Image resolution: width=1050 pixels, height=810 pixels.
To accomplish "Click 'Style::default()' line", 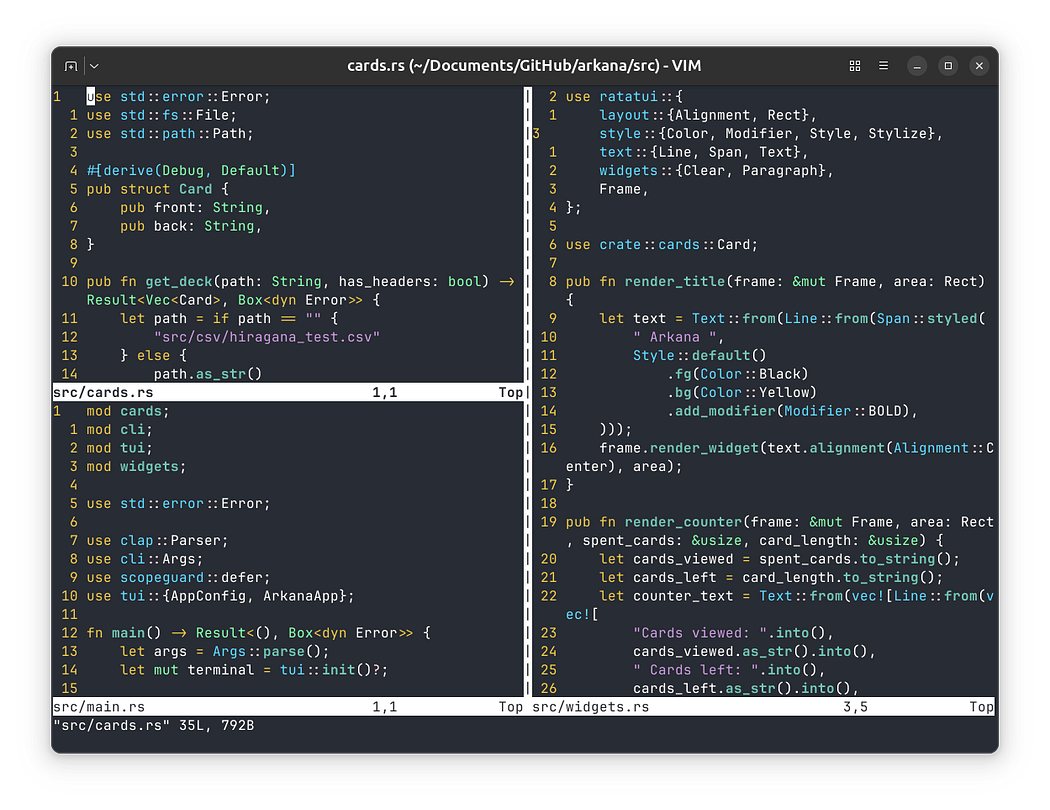I will click(x=700, y=355).
